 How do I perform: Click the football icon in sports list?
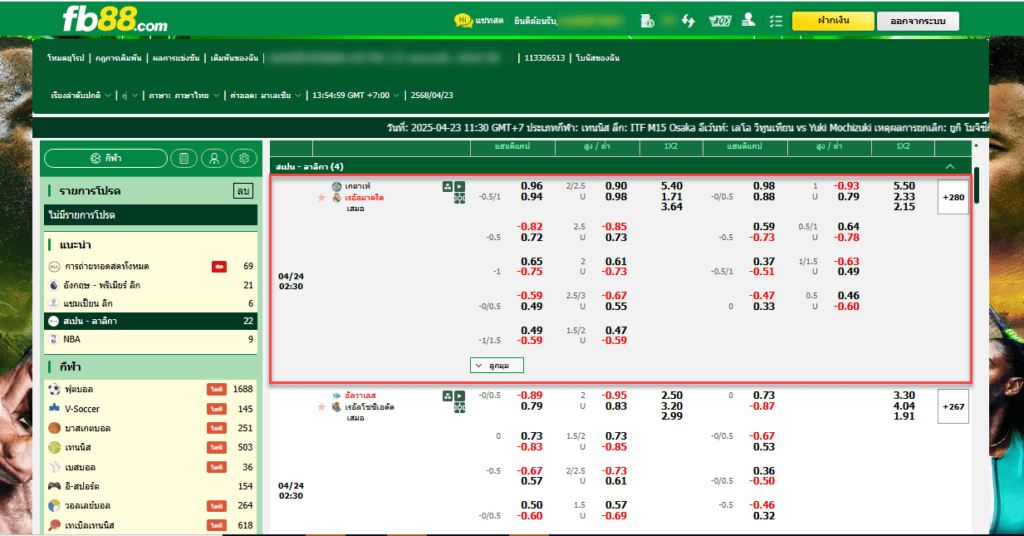click(54, 389)
